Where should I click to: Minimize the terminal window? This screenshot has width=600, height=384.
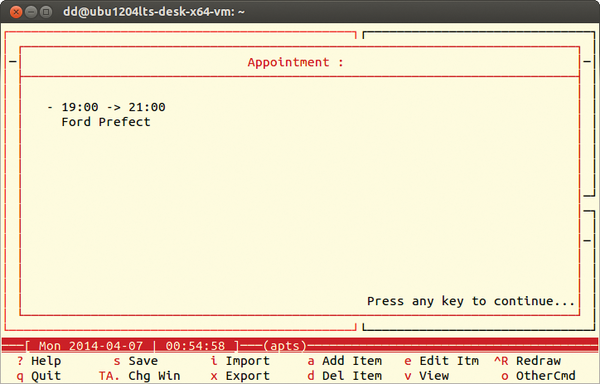(x=31, y=12)
